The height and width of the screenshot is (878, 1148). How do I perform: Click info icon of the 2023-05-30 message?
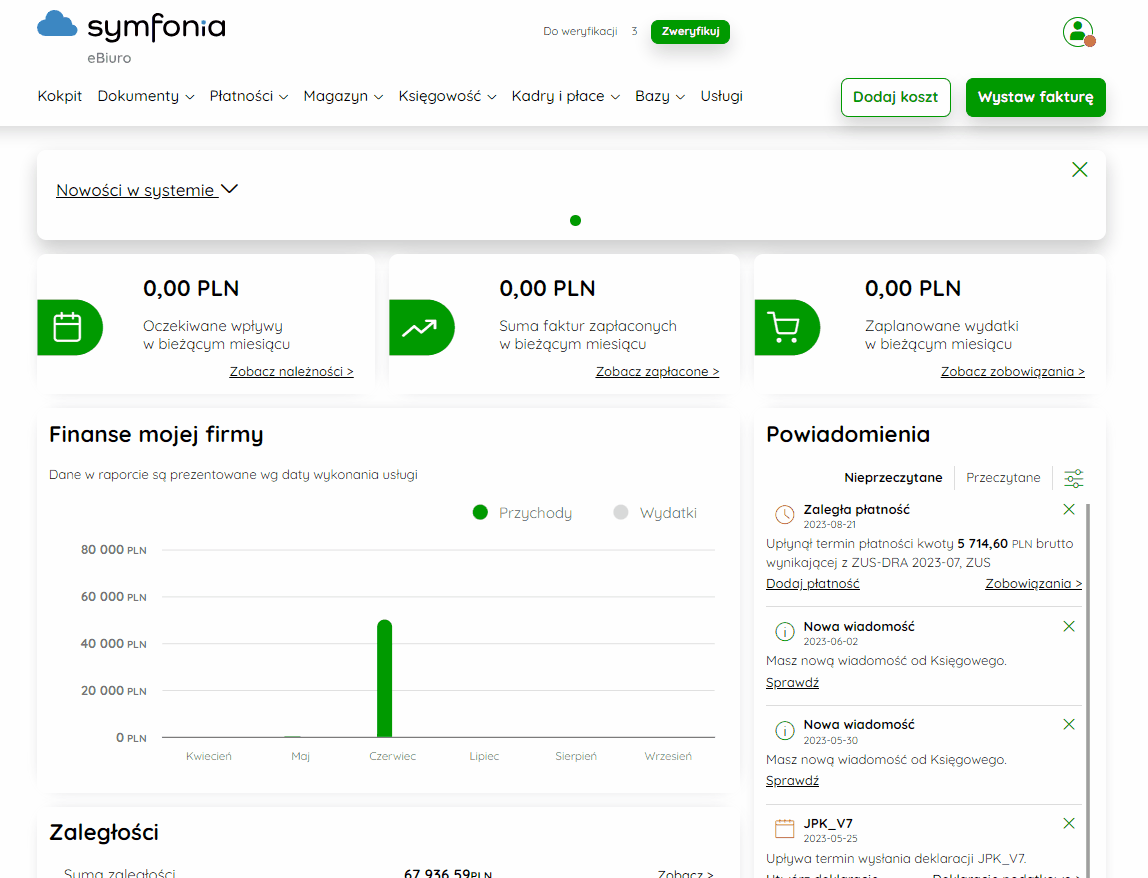tap(784, 730)
